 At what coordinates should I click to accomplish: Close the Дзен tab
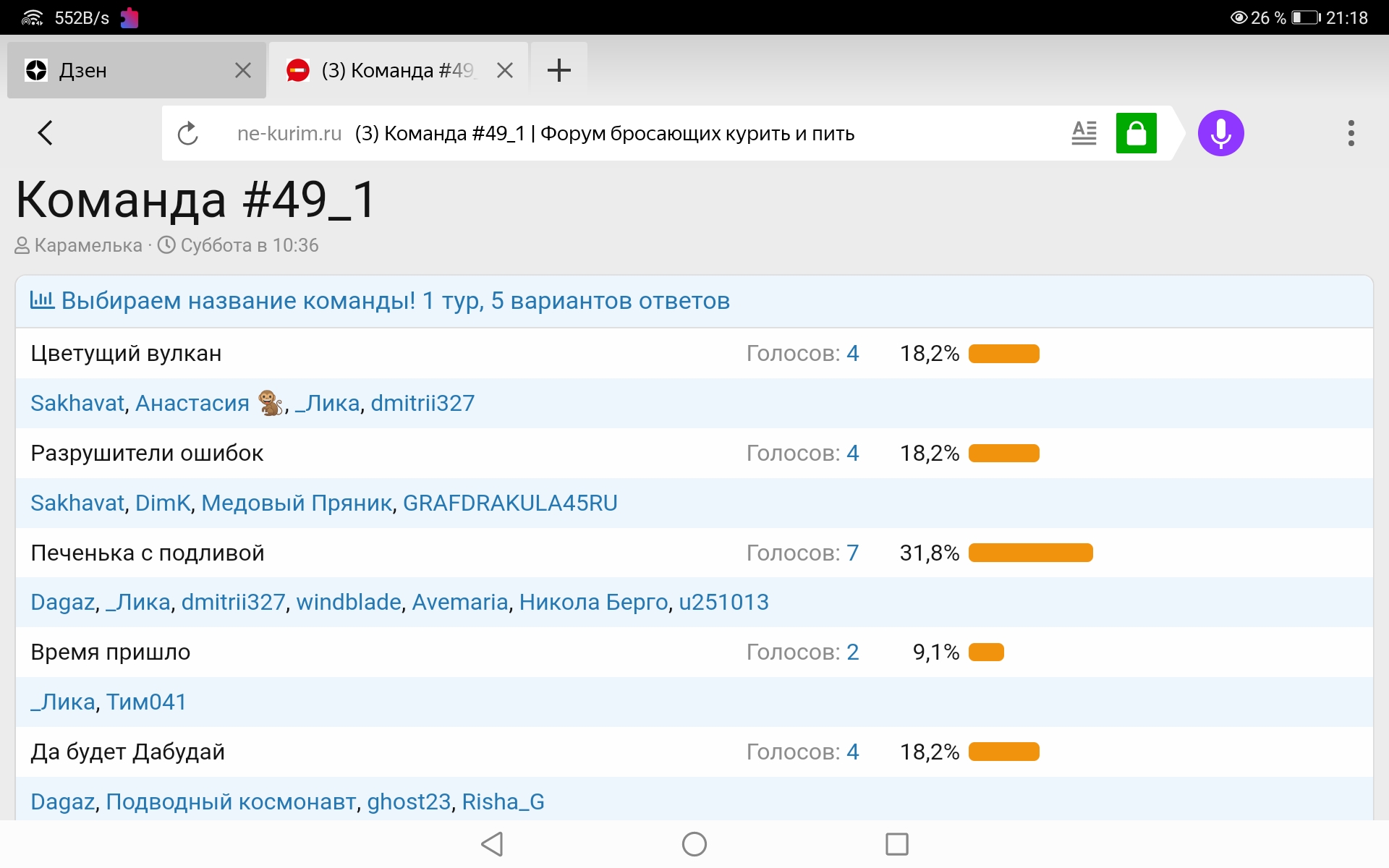pyautogui.click(x=242, y=69)
